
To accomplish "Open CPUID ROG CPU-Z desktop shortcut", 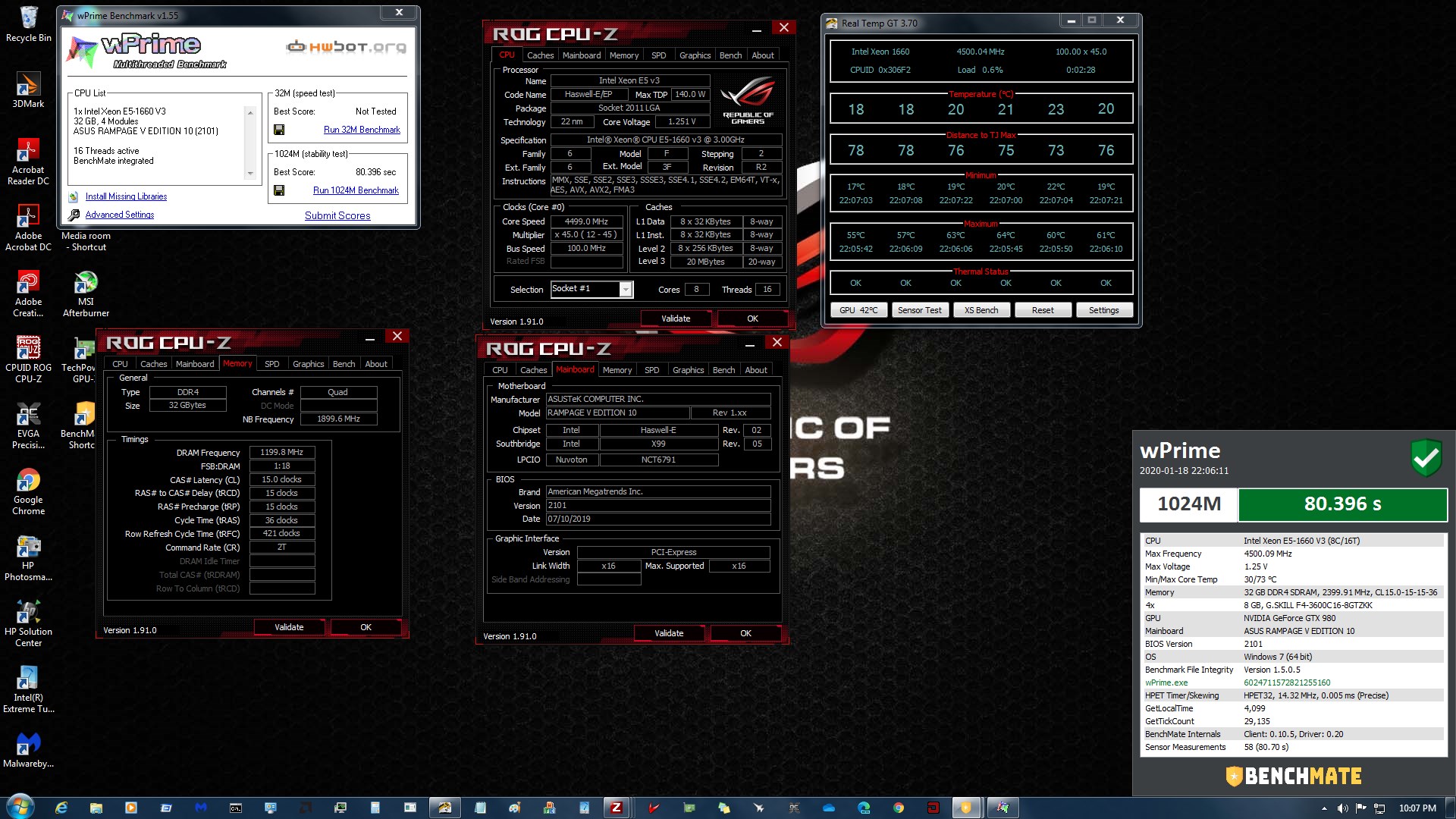I will (x=28, y=359).
